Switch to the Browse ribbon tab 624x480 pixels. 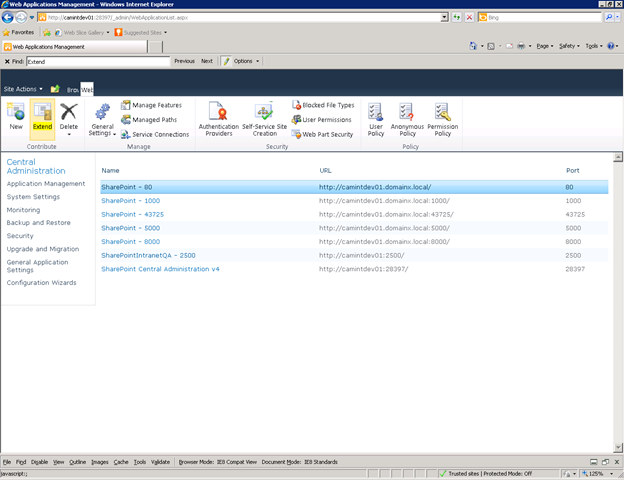pos(72,90)
